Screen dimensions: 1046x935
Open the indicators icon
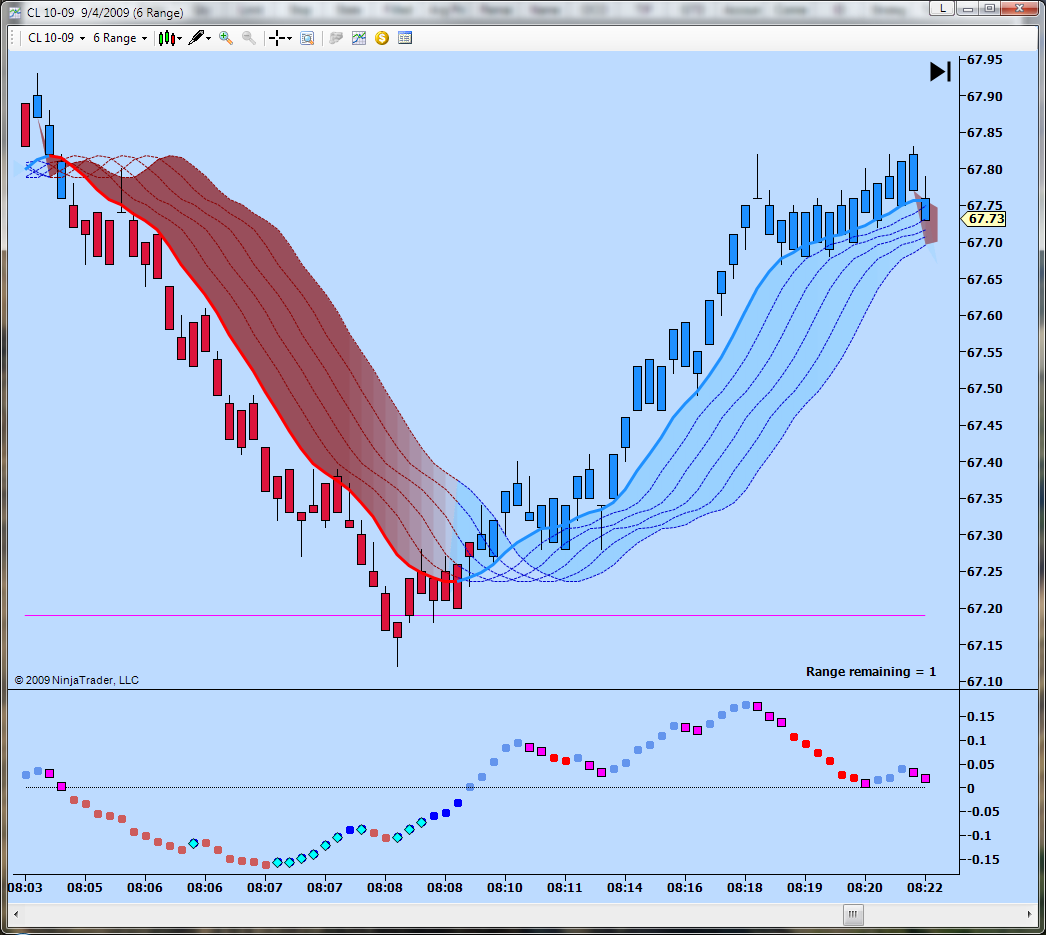359,38
